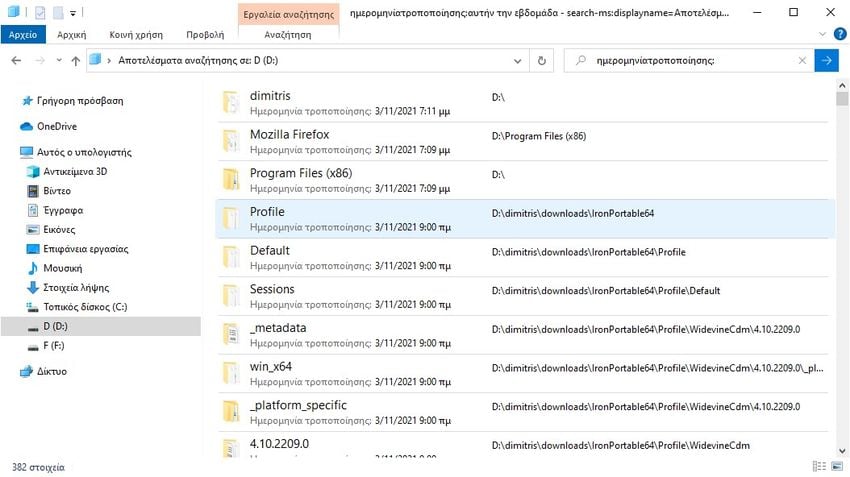Open the recent locations dropdown arrow

tap(58, 60)
